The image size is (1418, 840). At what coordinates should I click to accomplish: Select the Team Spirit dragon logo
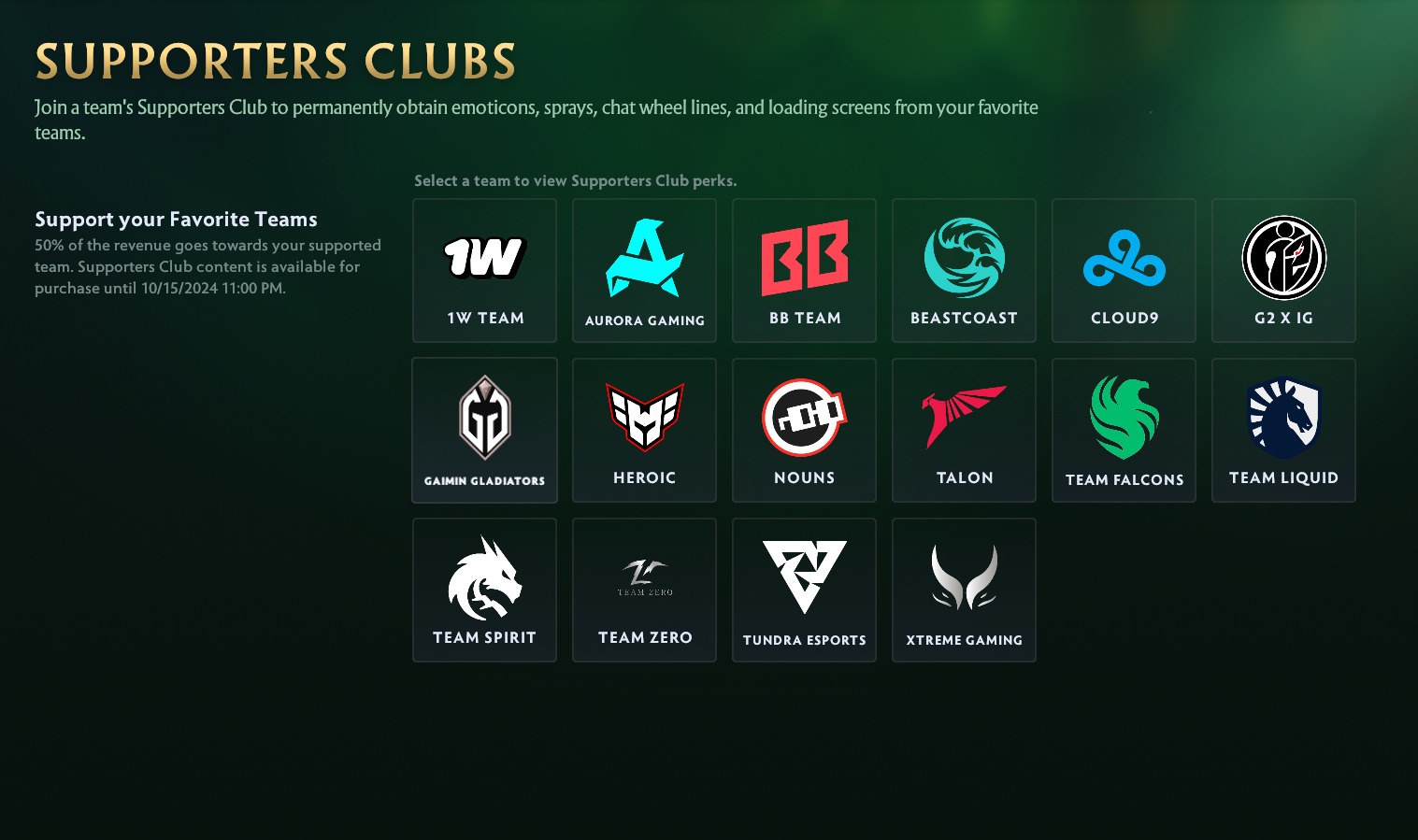[x=484, y=577]
